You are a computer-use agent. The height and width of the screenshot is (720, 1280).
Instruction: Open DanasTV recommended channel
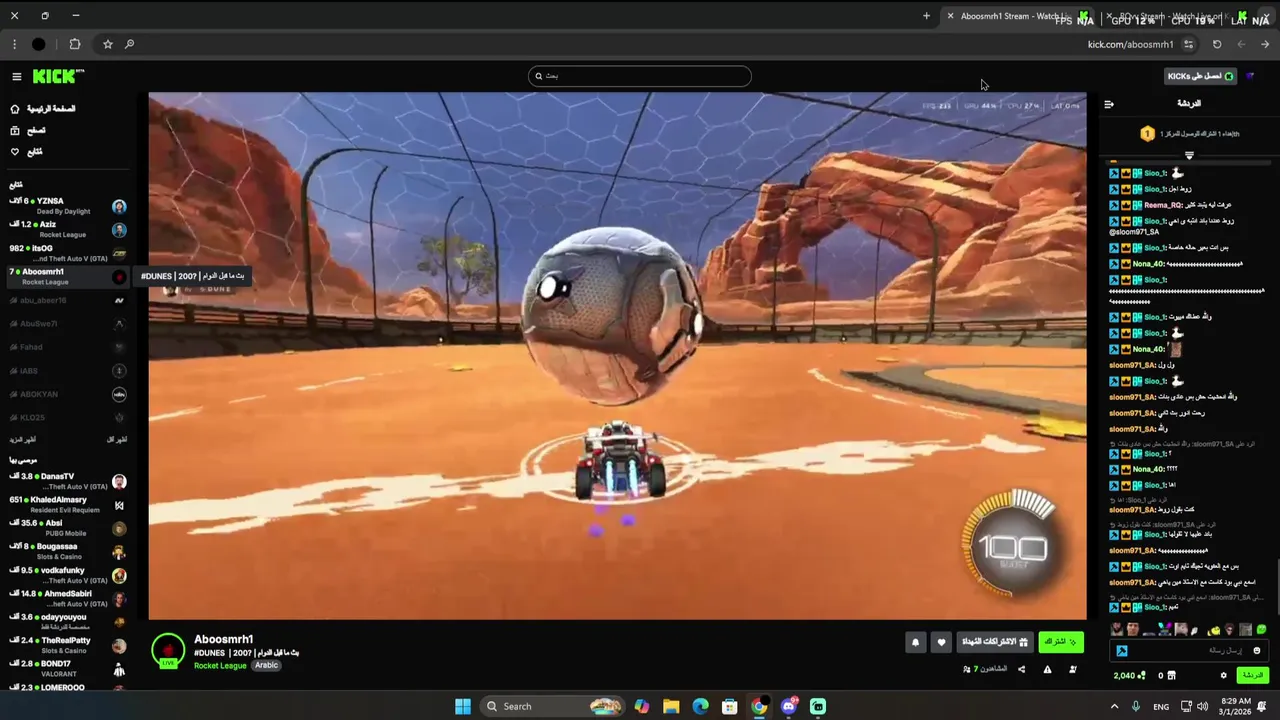66,481
